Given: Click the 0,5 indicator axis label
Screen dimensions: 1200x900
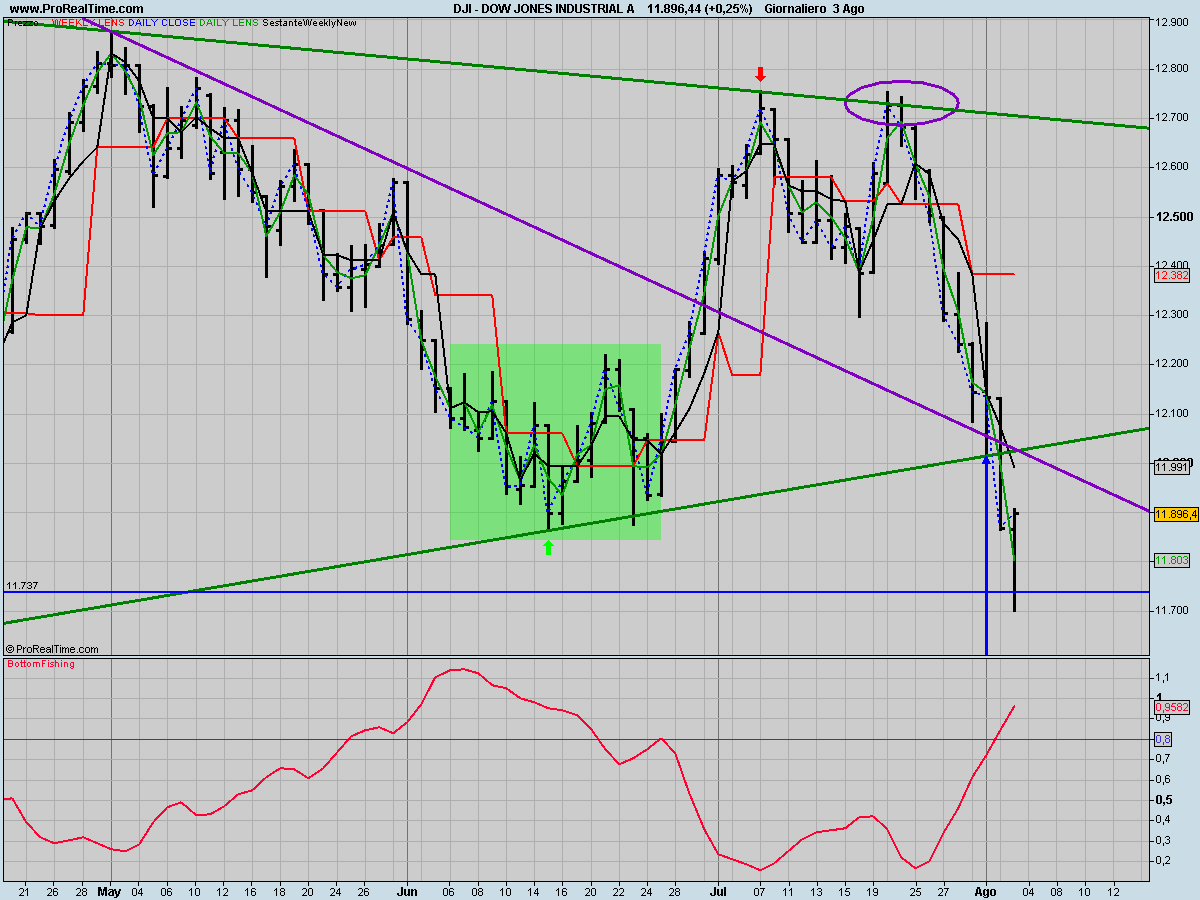Looking at the screenshot, I should coord(1164,799).
